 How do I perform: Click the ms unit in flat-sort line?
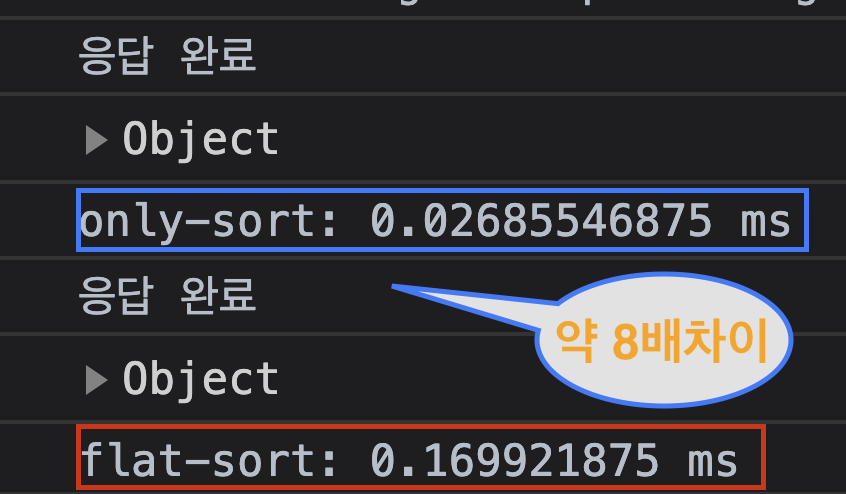click(713, 462)
